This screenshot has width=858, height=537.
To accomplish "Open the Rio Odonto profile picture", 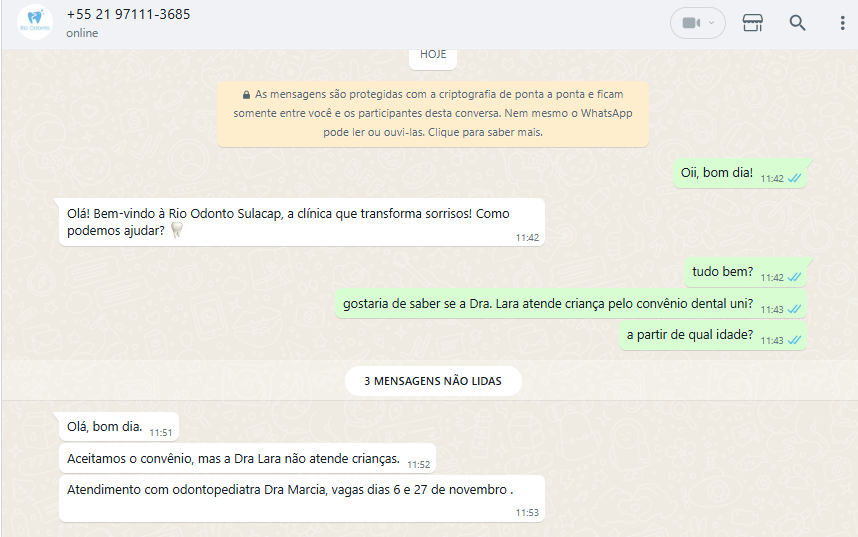I will click(34, 22).
